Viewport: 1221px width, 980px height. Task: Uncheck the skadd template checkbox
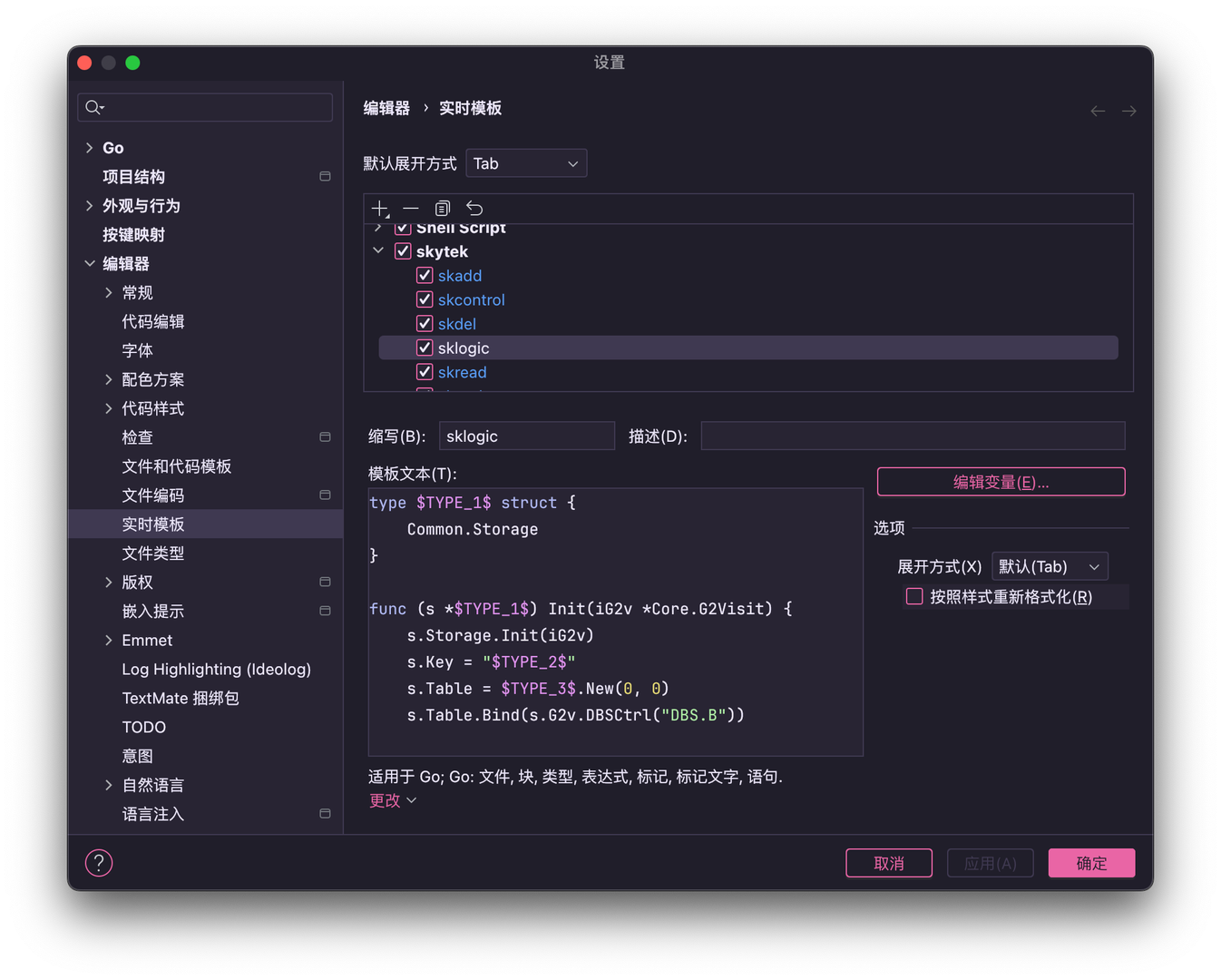click(425, 275)
